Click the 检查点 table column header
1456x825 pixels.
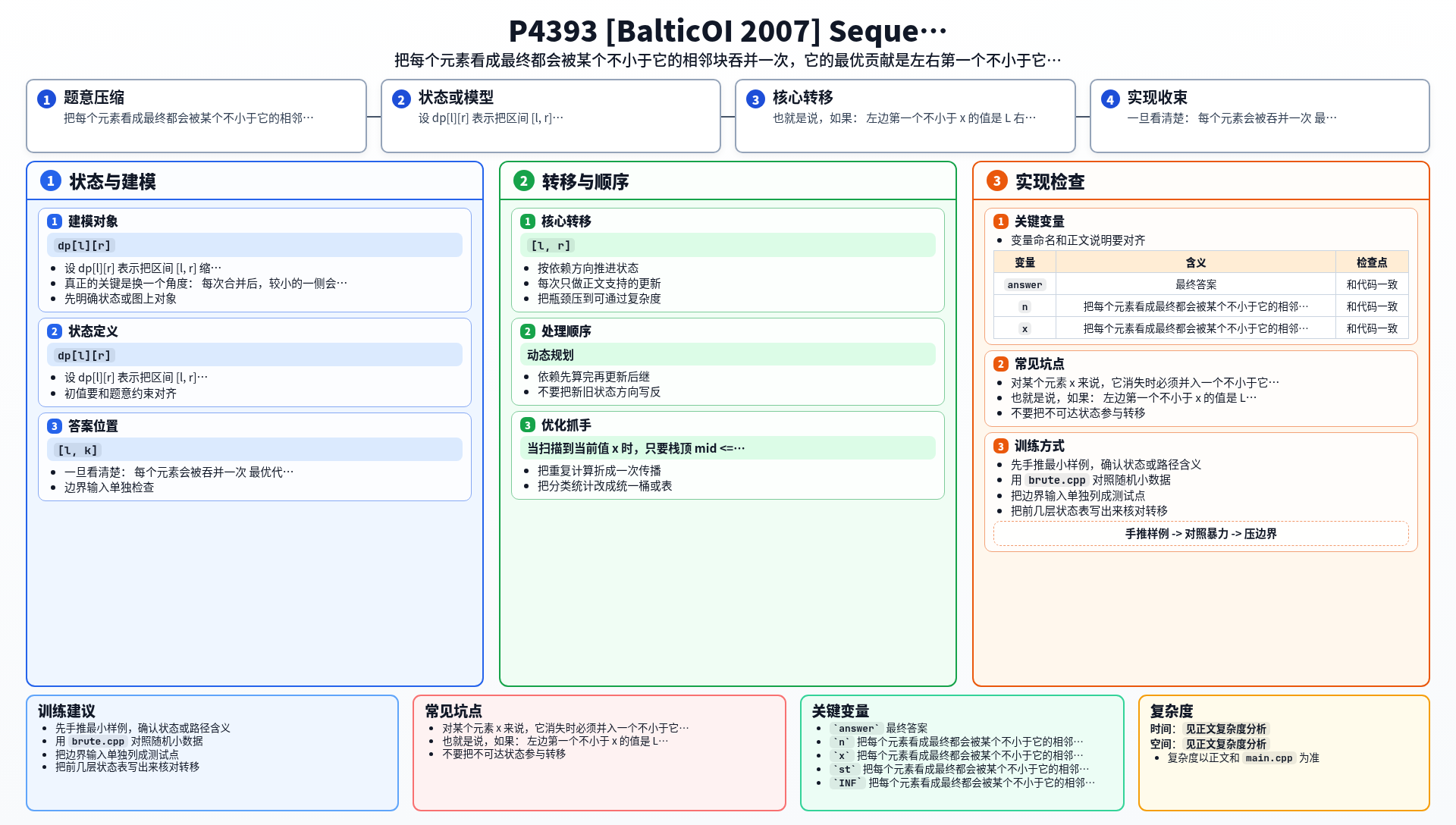(x=1372, y=262)
